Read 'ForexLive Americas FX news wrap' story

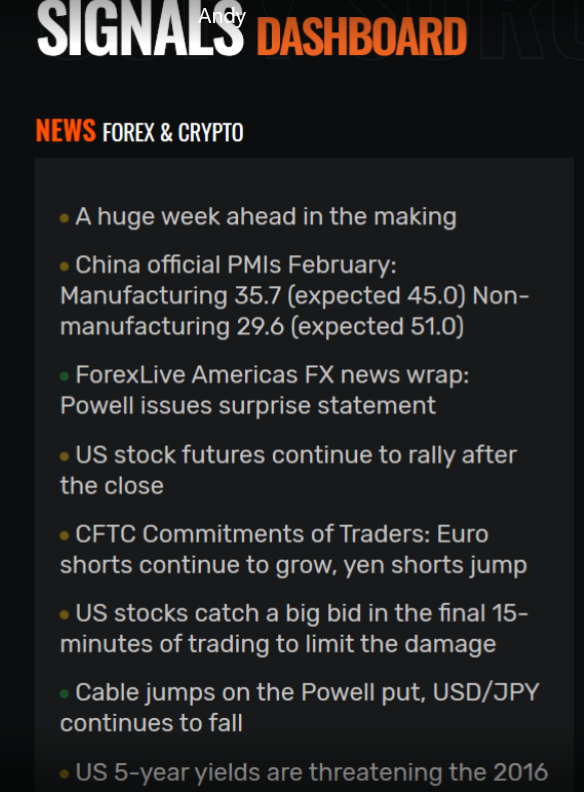pos(265,390)
